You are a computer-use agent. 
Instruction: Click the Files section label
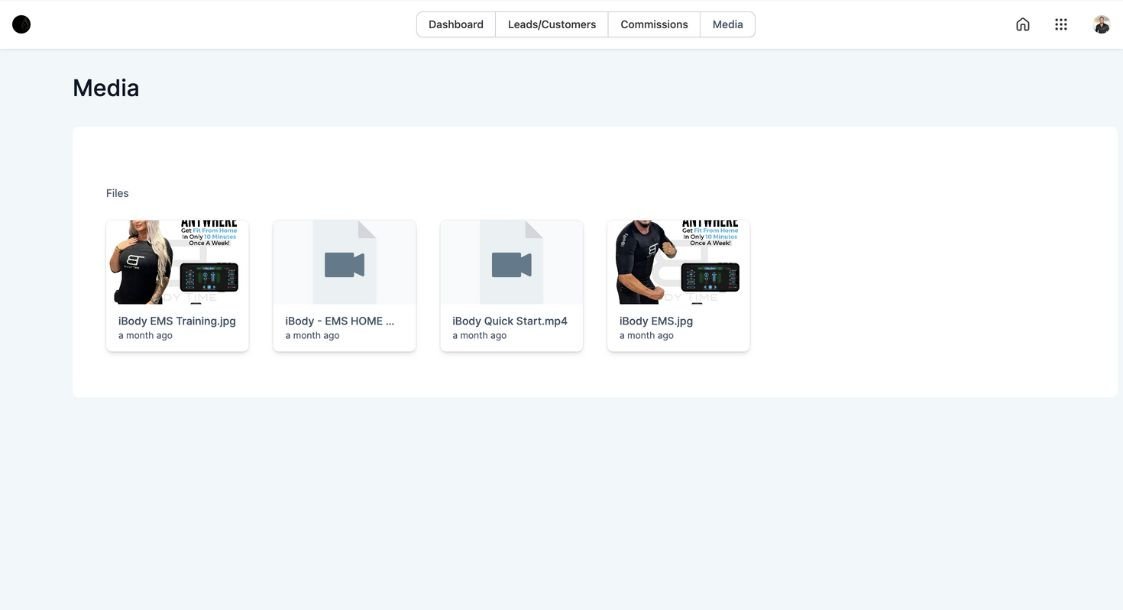click(117, 193)
